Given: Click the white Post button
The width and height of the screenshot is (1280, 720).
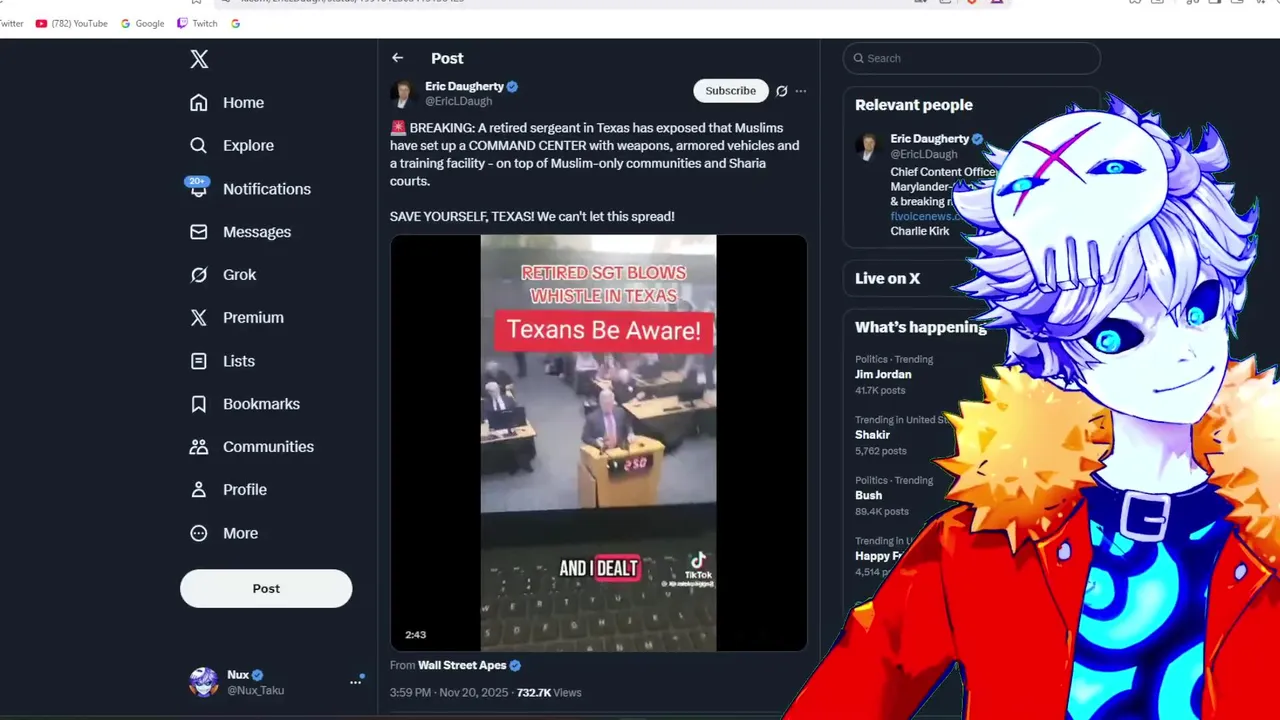Looking at the screenshot, I should tap(266, 589).
